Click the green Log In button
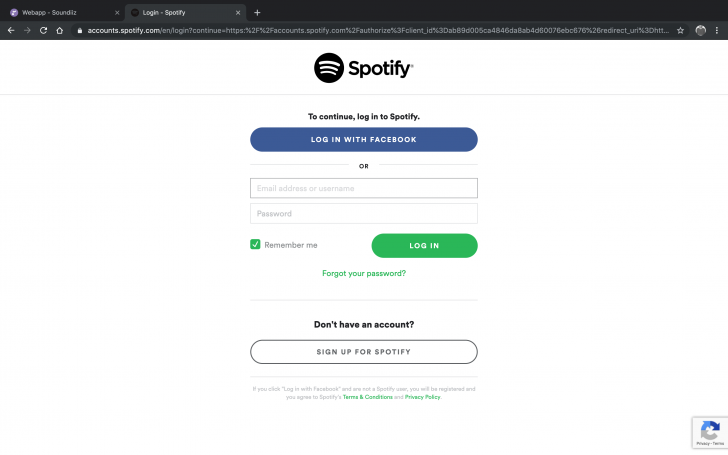728x455 pixels. pyautogui.click(x=424, y=246)
